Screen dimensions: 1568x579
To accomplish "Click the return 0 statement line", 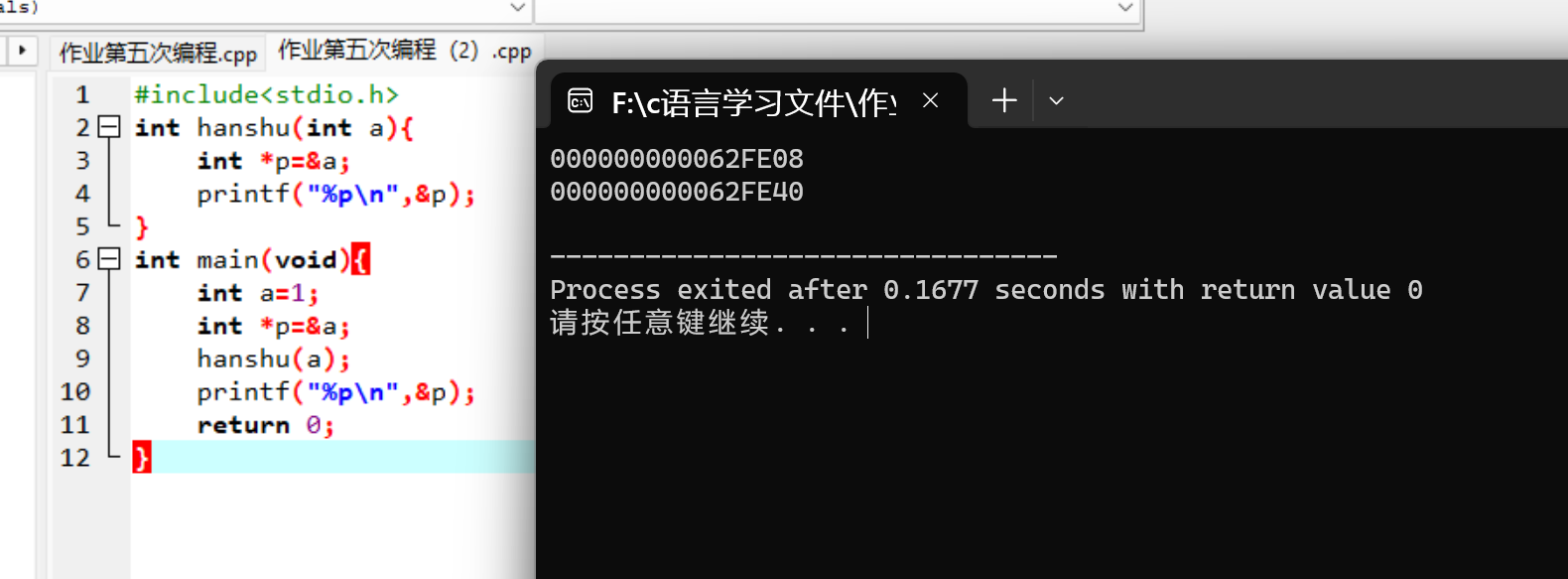I will pos(266,425).
